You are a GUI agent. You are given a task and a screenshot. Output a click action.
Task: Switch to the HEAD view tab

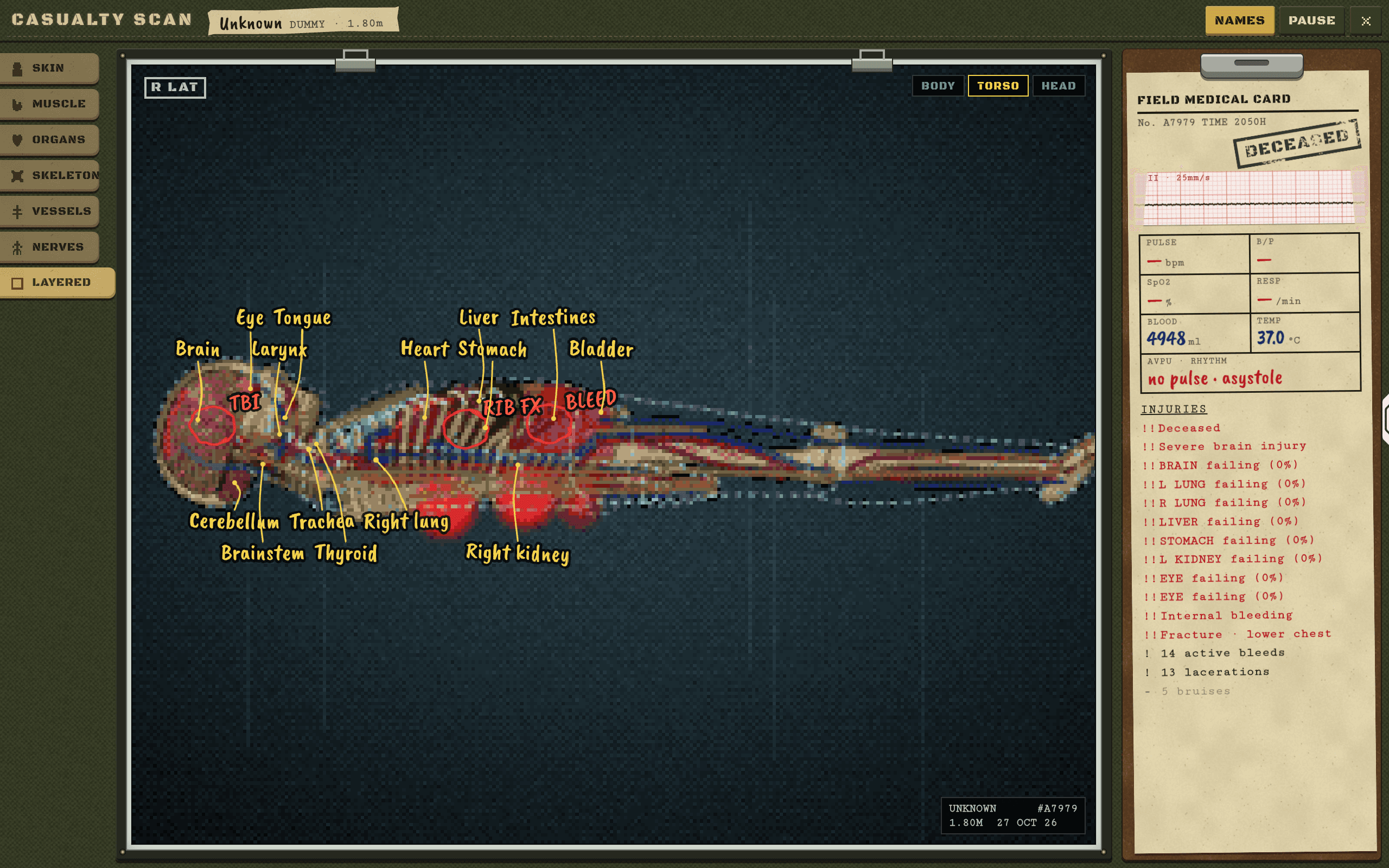[x=1059, y=86]
